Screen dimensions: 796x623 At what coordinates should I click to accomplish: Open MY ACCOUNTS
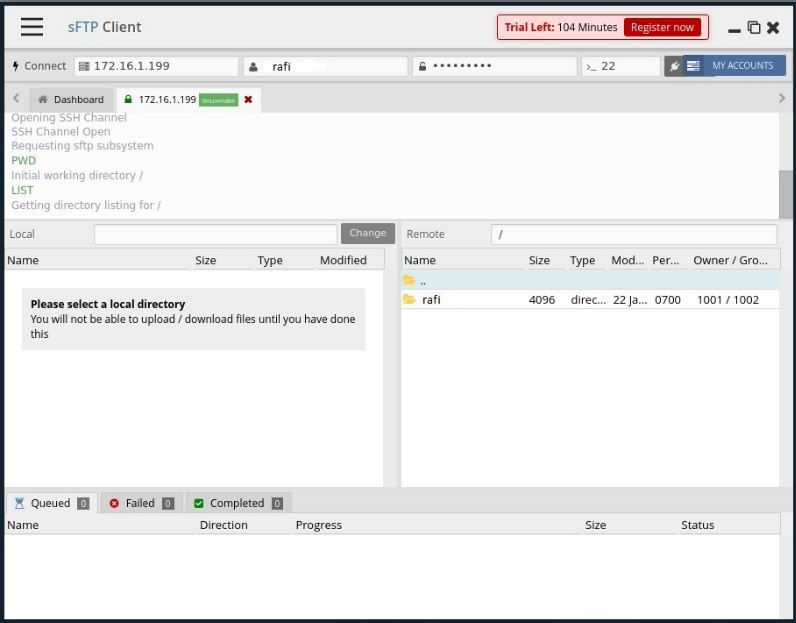click(735, 66)
